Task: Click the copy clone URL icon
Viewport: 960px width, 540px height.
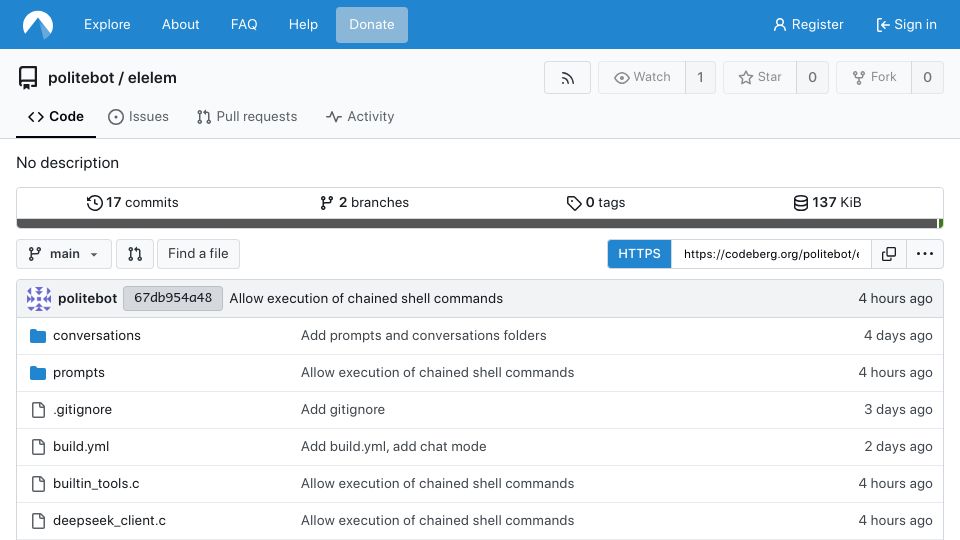Action: (x=888, y=254)
